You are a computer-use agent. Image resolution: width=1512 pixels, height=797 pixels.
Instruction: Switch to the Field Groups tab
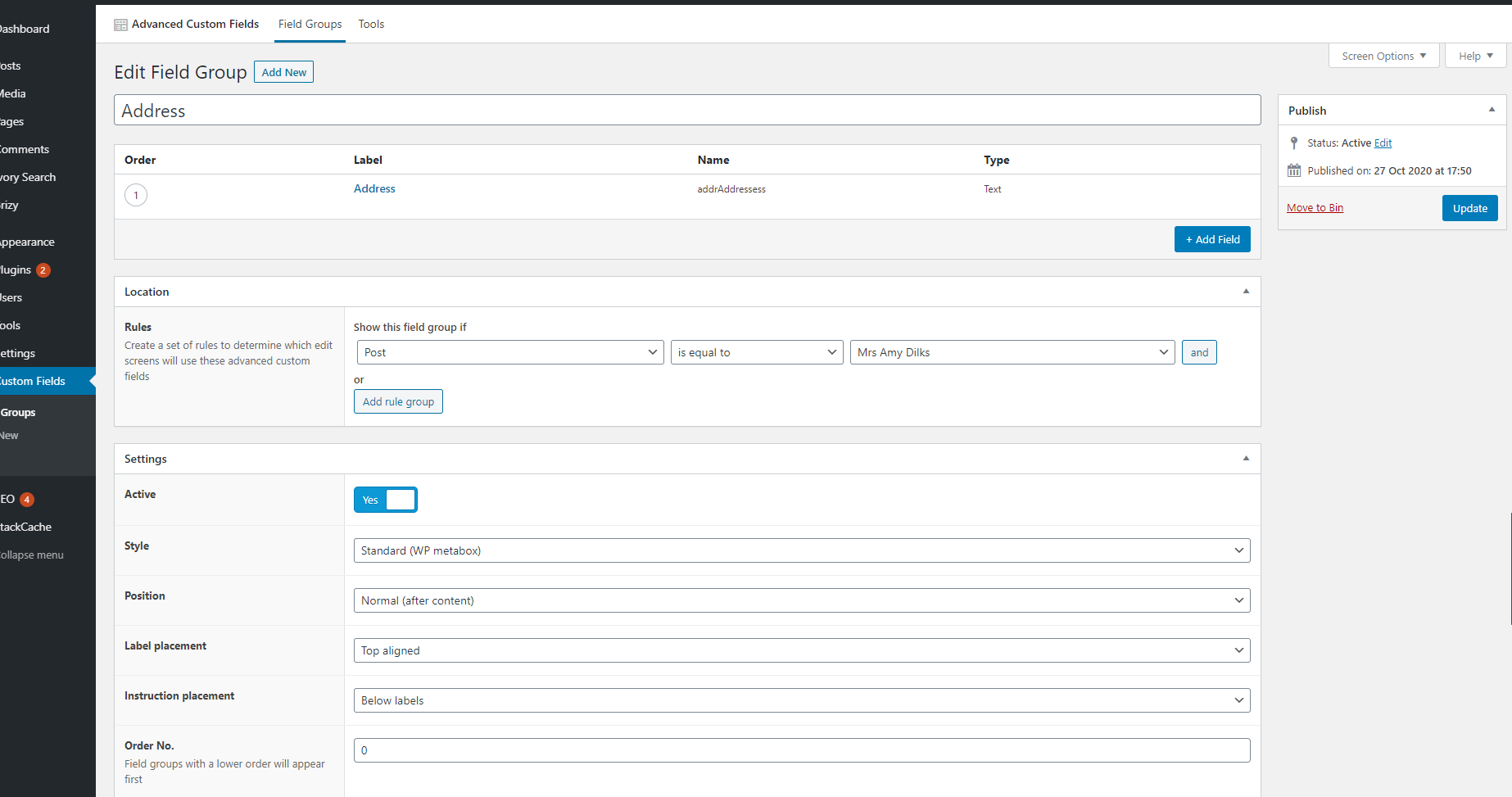pos(310,25)
